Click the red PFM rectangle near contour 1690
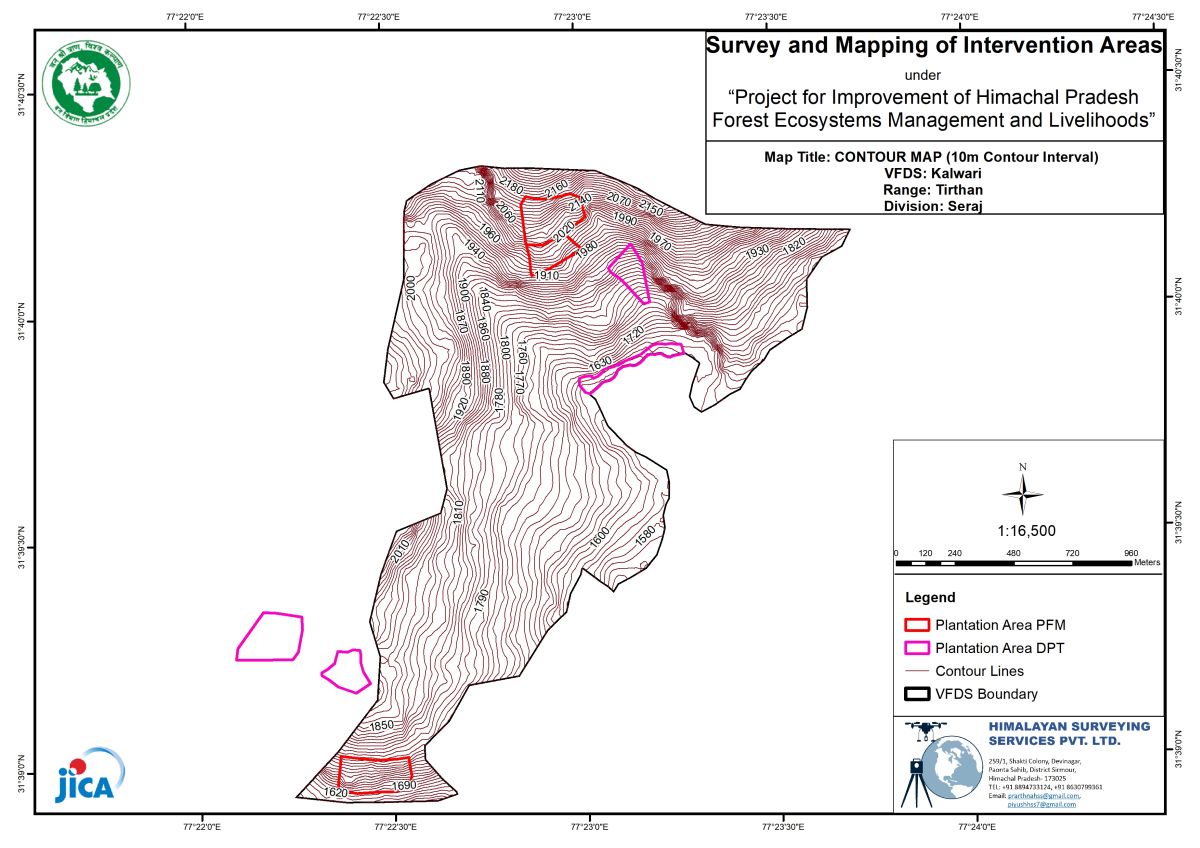This screenshot has width=1200, height=848. click(375, 775)
